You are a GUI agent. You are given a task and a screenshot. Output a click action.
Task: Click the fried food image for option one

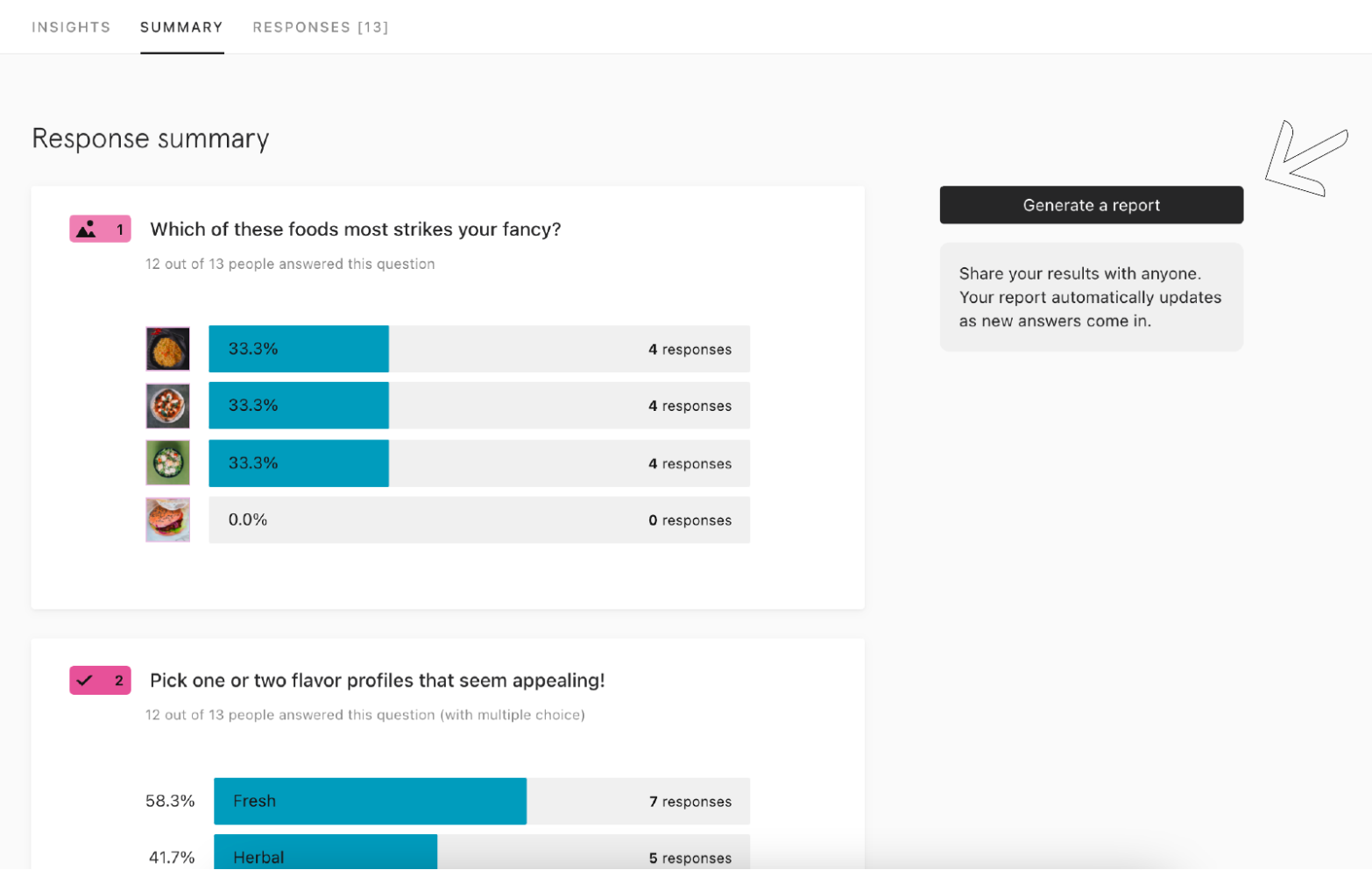[x=167, y=348]
